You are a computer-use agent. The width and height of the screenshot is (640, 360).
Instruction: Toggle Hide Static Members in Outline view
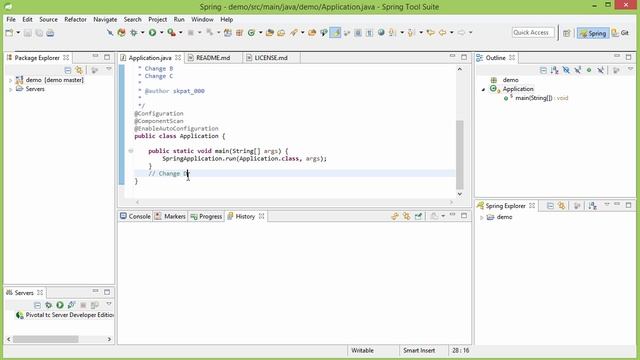[577, 70]
